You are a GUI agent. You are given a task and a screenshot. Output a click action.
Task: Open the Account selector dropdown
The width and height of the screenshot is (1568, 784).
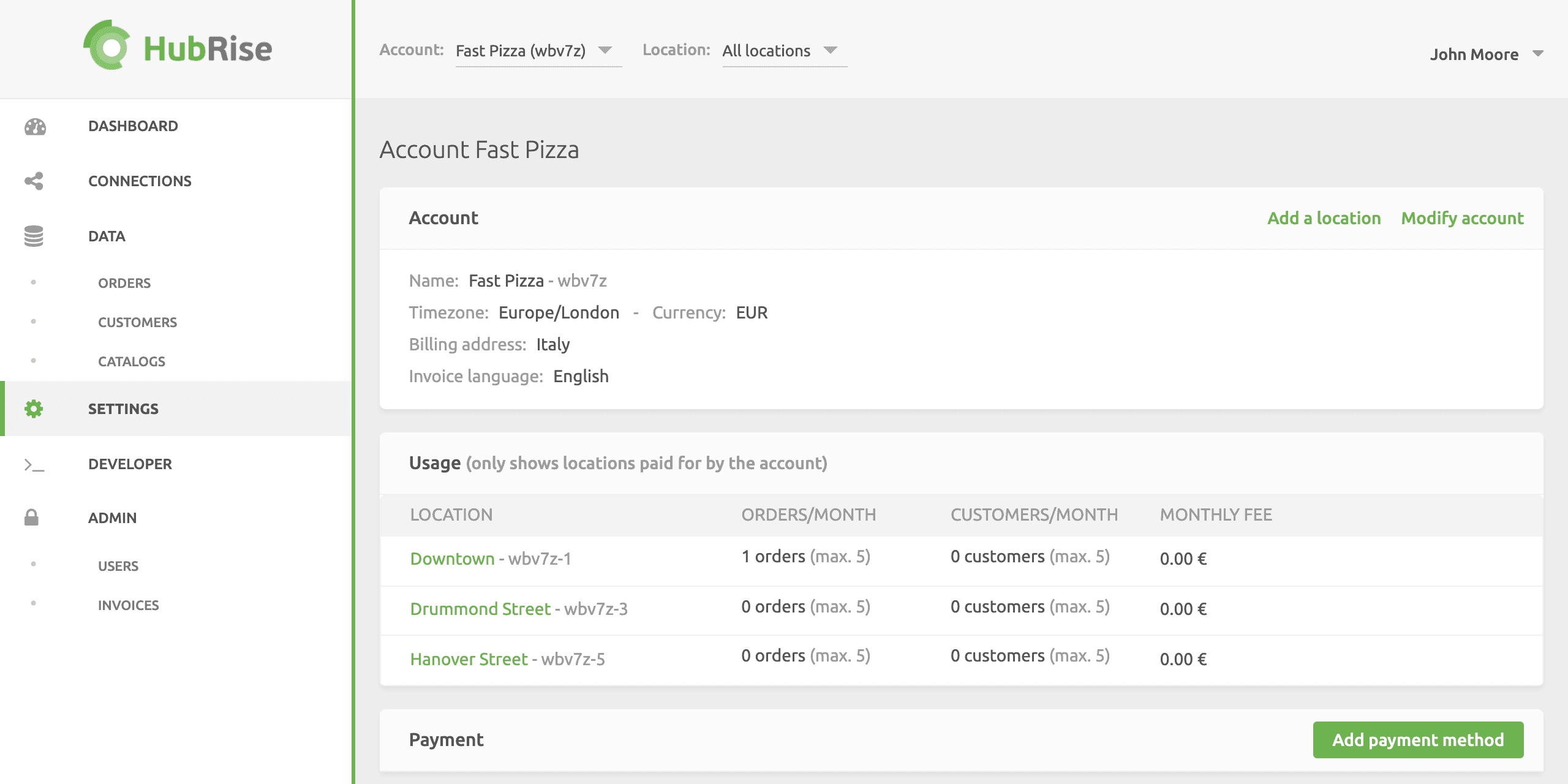click(538, 51)
